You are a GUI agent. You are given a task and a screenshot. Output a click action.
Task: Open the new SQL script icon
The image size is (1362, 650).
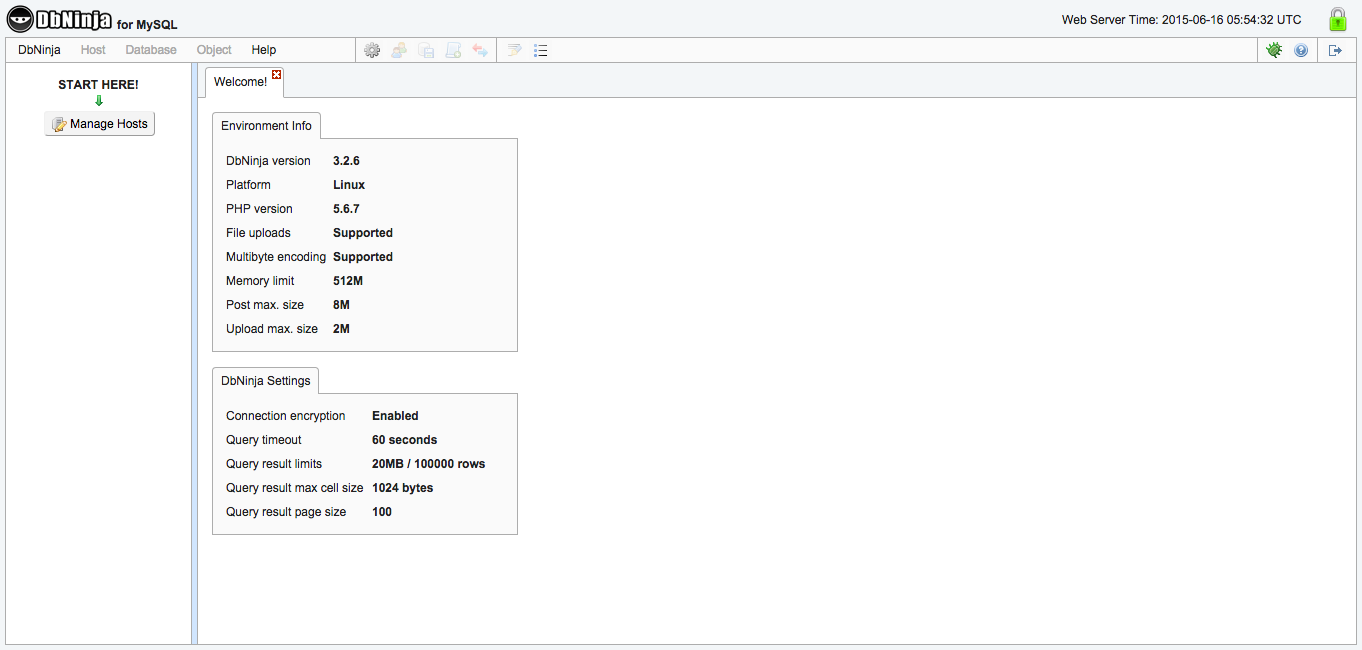coord(453,50)
